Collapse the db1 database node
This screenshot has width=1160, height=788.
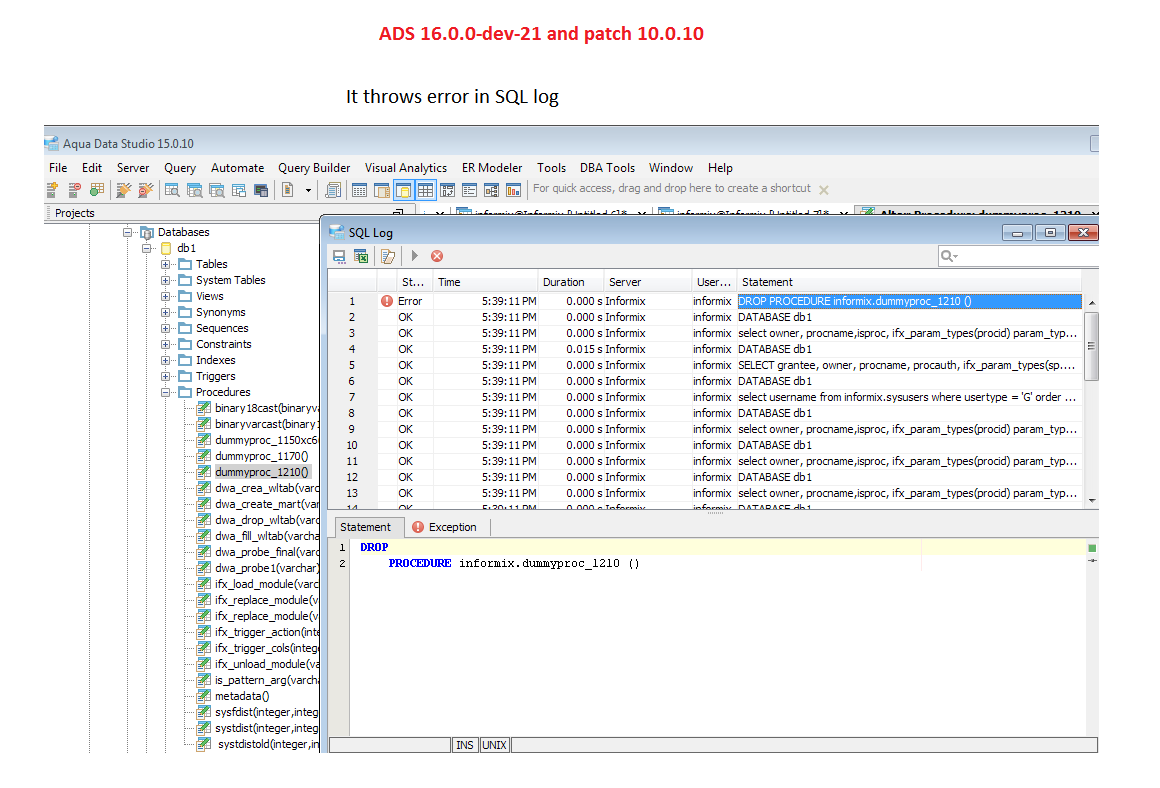point(146,249)
